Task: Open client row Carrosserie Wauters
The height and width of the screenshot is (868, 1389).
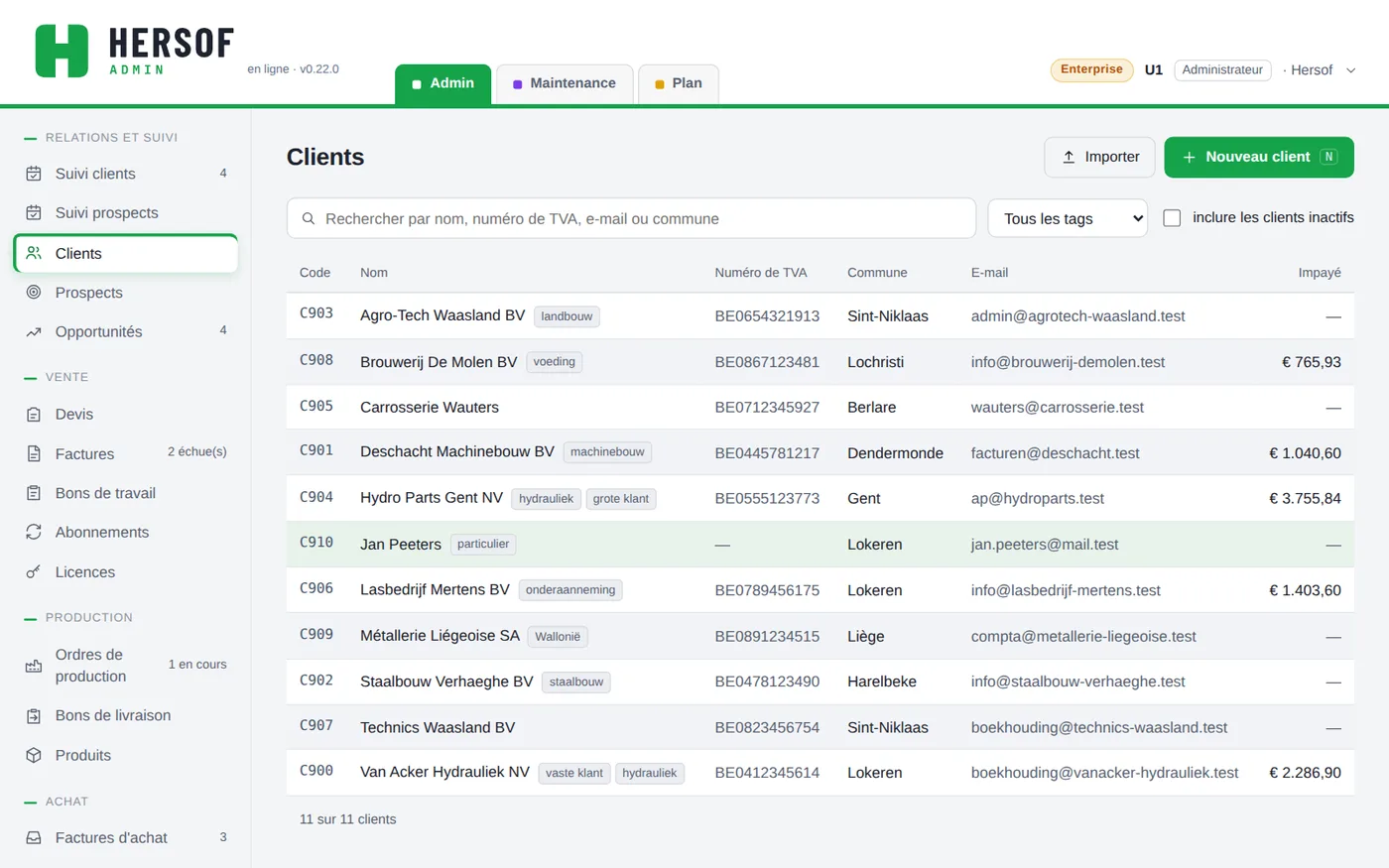Action: coord(820,408)
